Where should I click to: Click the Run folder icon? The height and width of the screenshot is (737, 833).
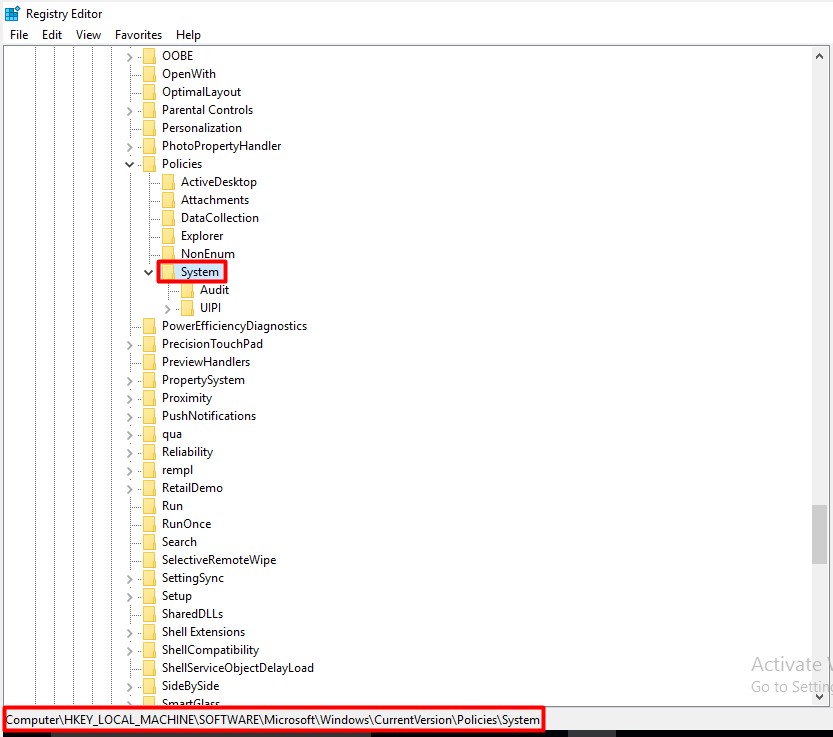(x=150, y=506)
